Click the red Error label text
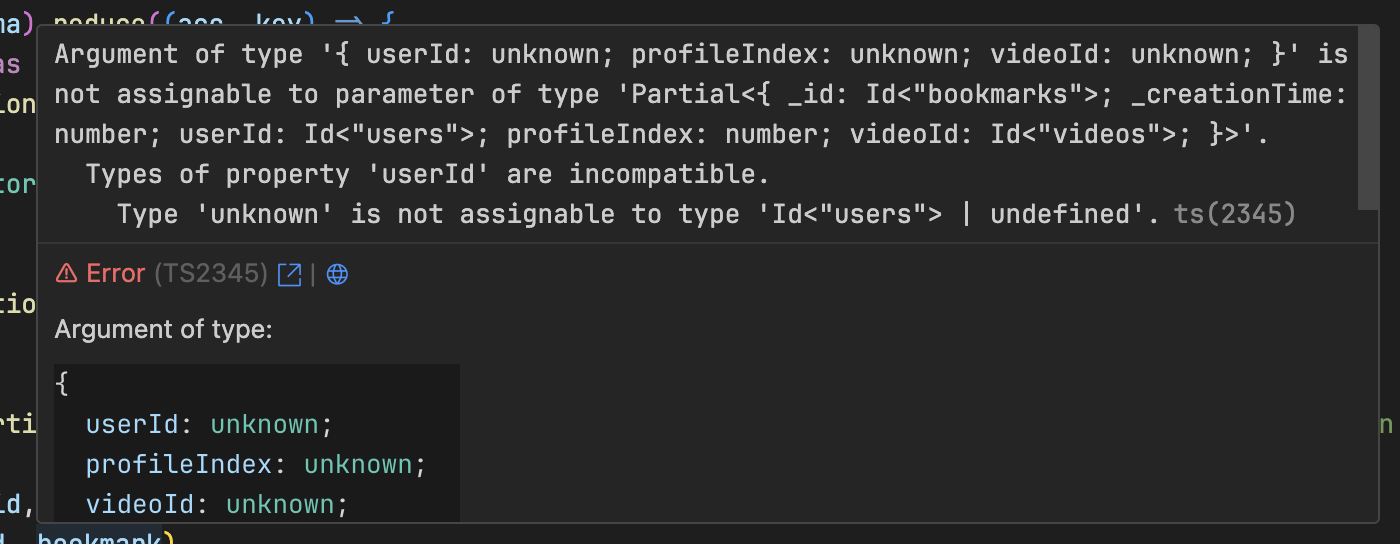1400x544 pixels. click(x=116, y=274)
